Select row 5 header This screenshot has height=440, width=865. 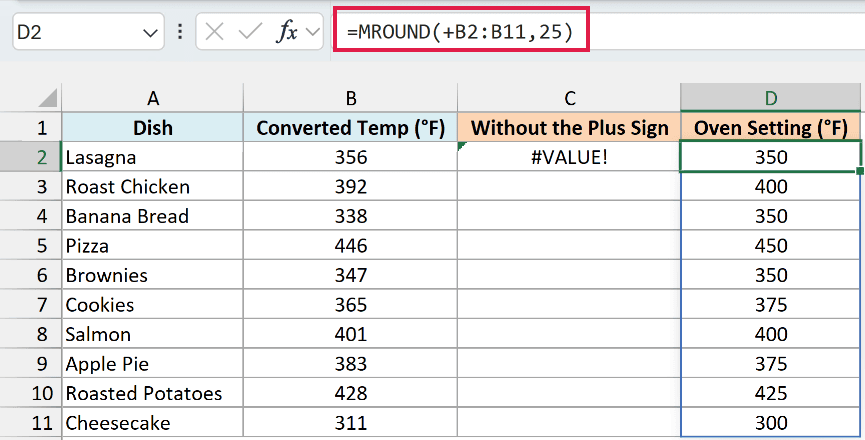click(30, 245)
